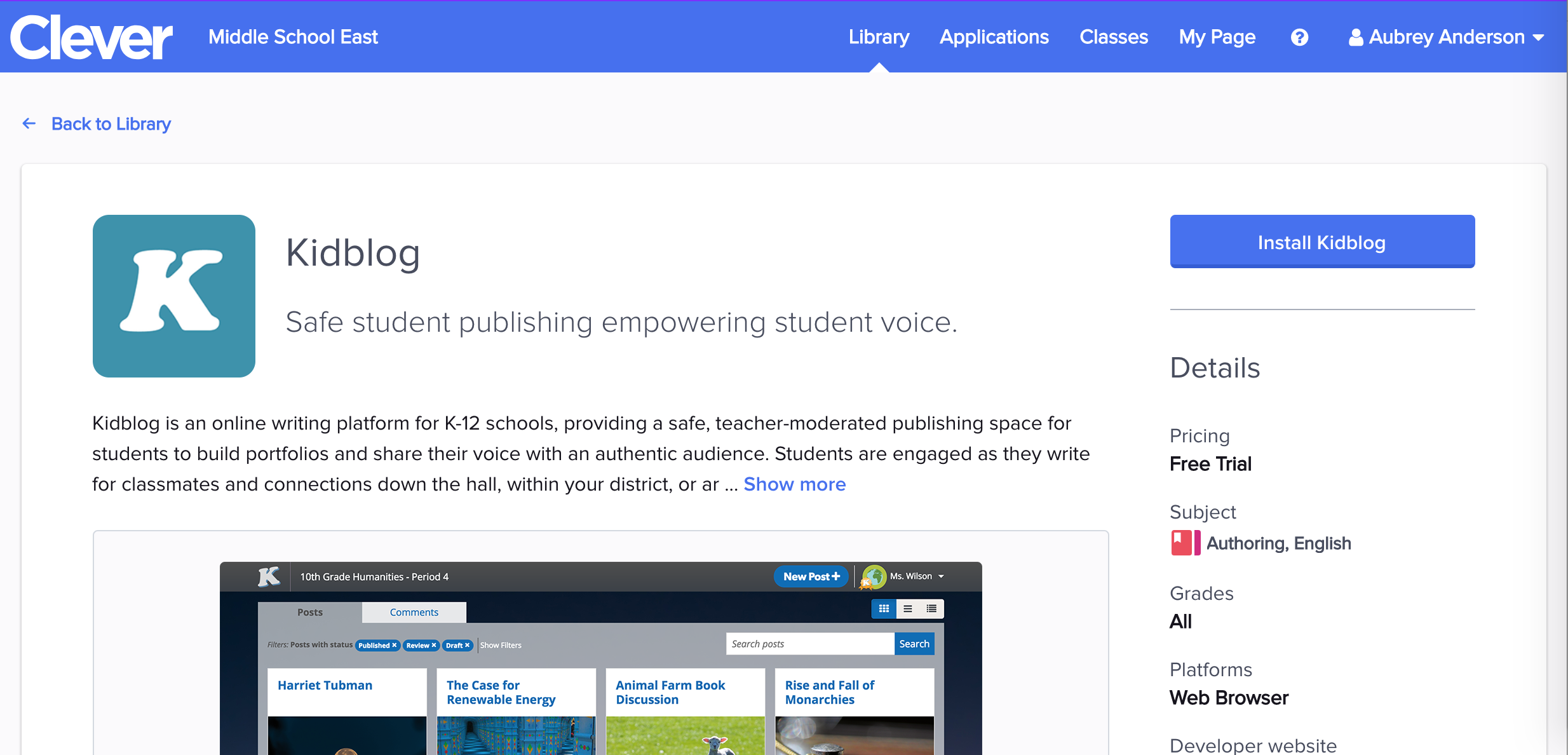Click Show Filters in the screenshot

pos(501,645)
